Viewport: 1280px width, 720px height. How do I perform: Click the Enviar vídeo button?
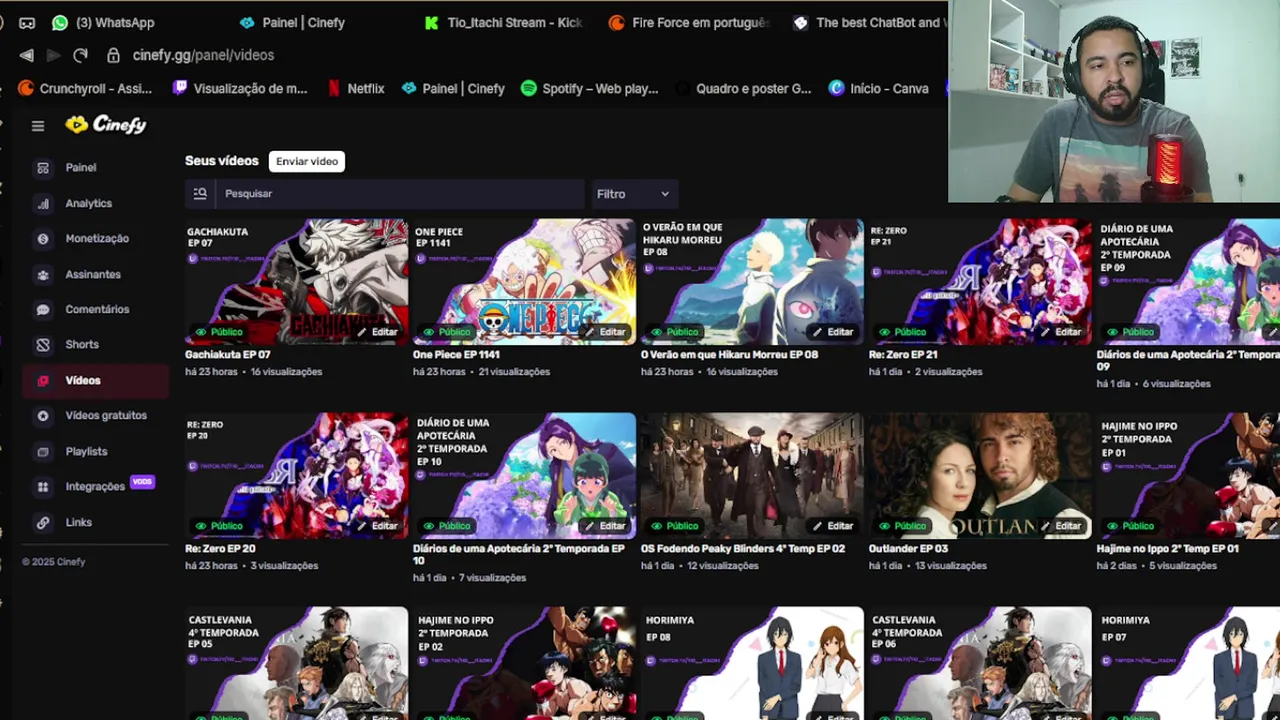[x=307, y=161]
